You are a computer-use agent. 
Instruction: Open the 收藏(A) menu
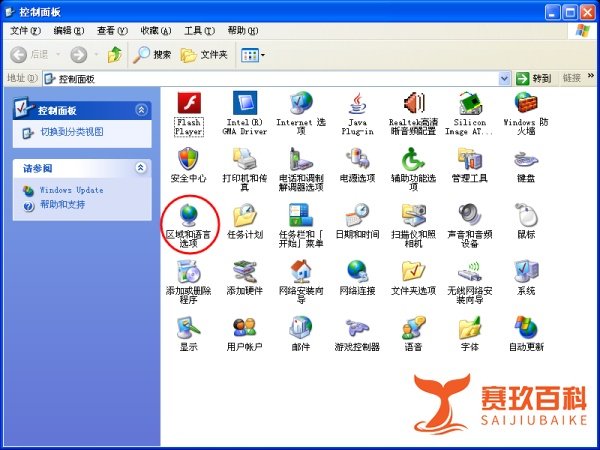point(156,31)
